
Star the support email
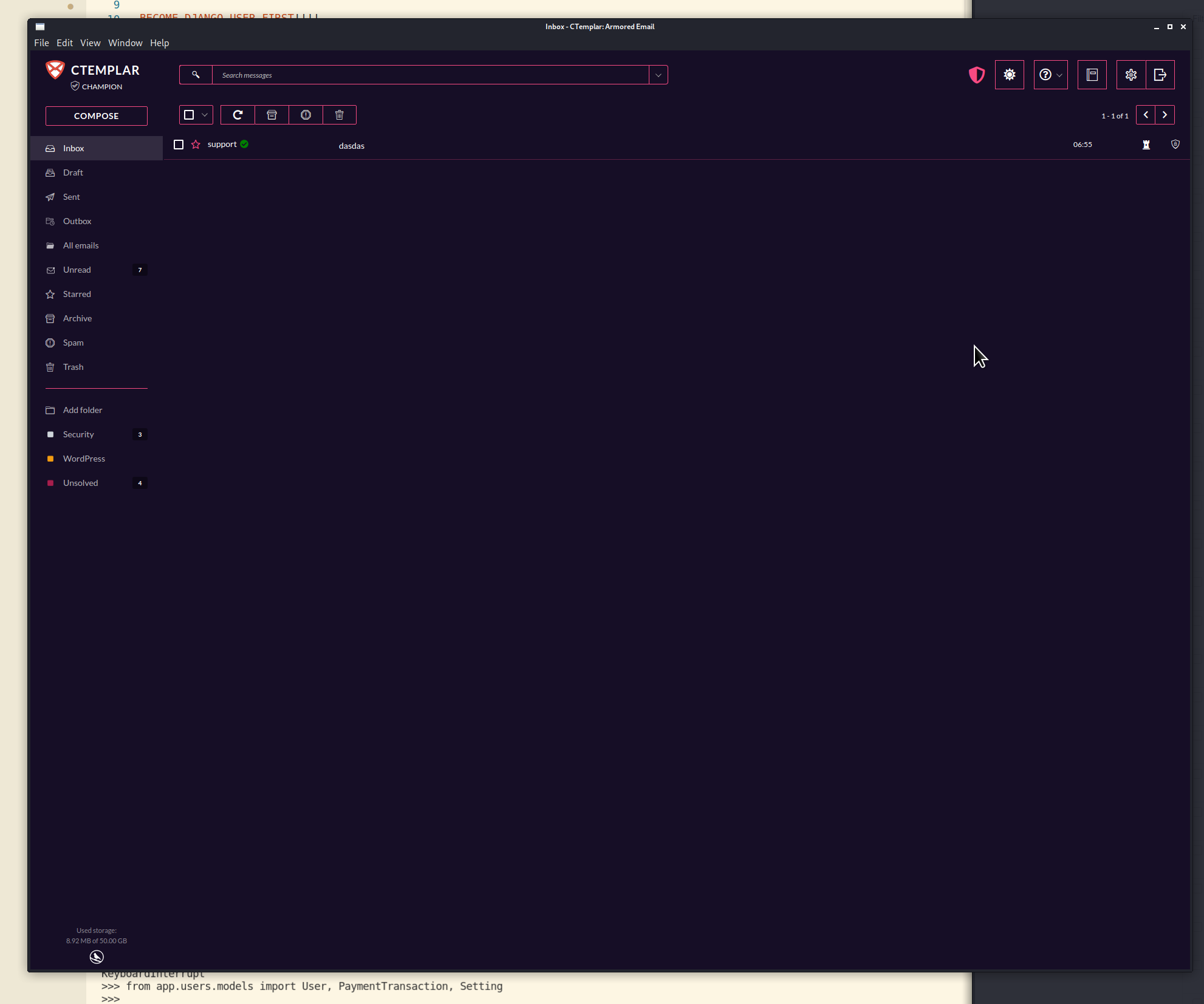(195, 145)
